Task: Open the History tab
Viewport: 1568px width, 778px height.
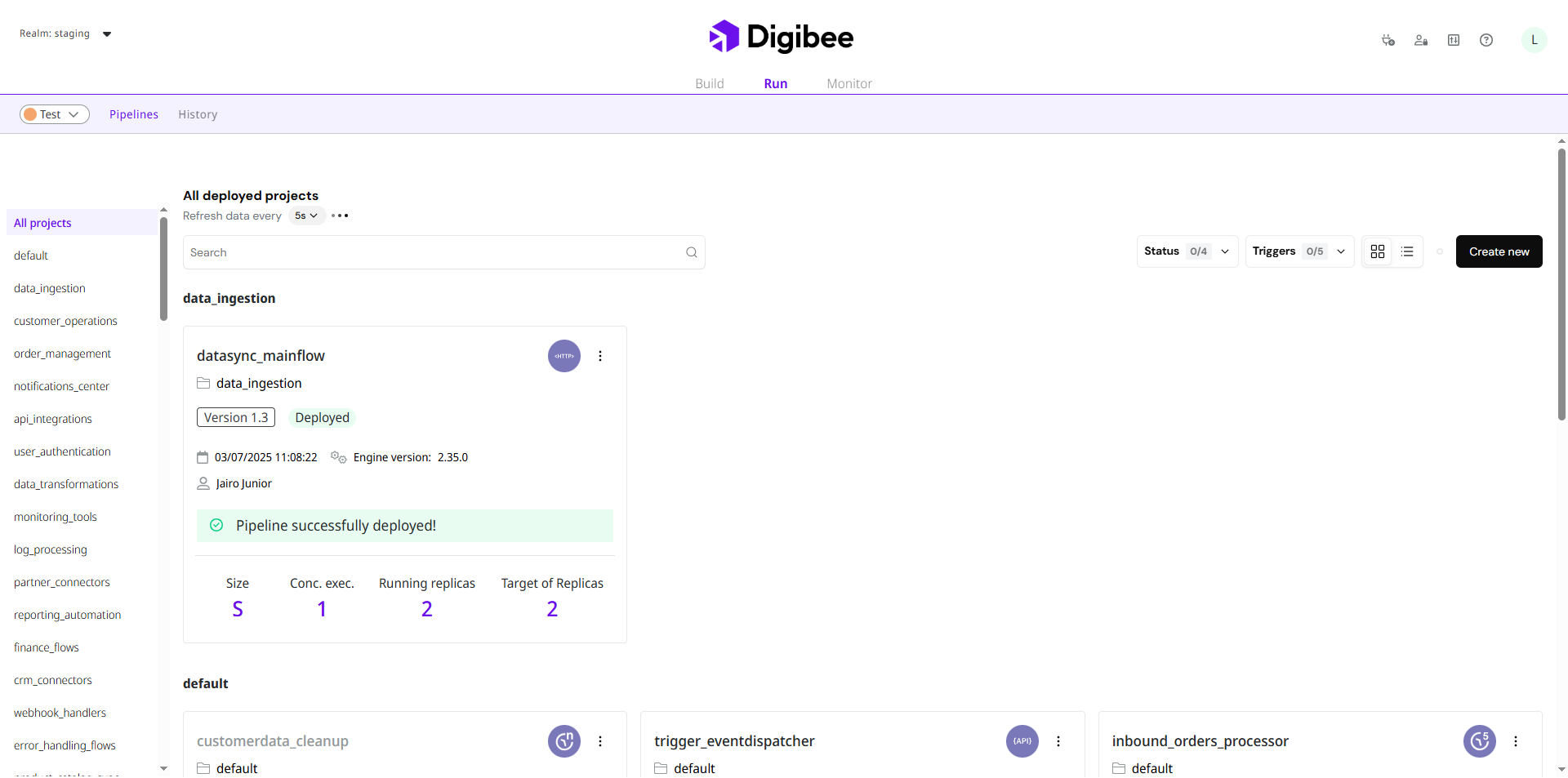Action: coord(198,114)
